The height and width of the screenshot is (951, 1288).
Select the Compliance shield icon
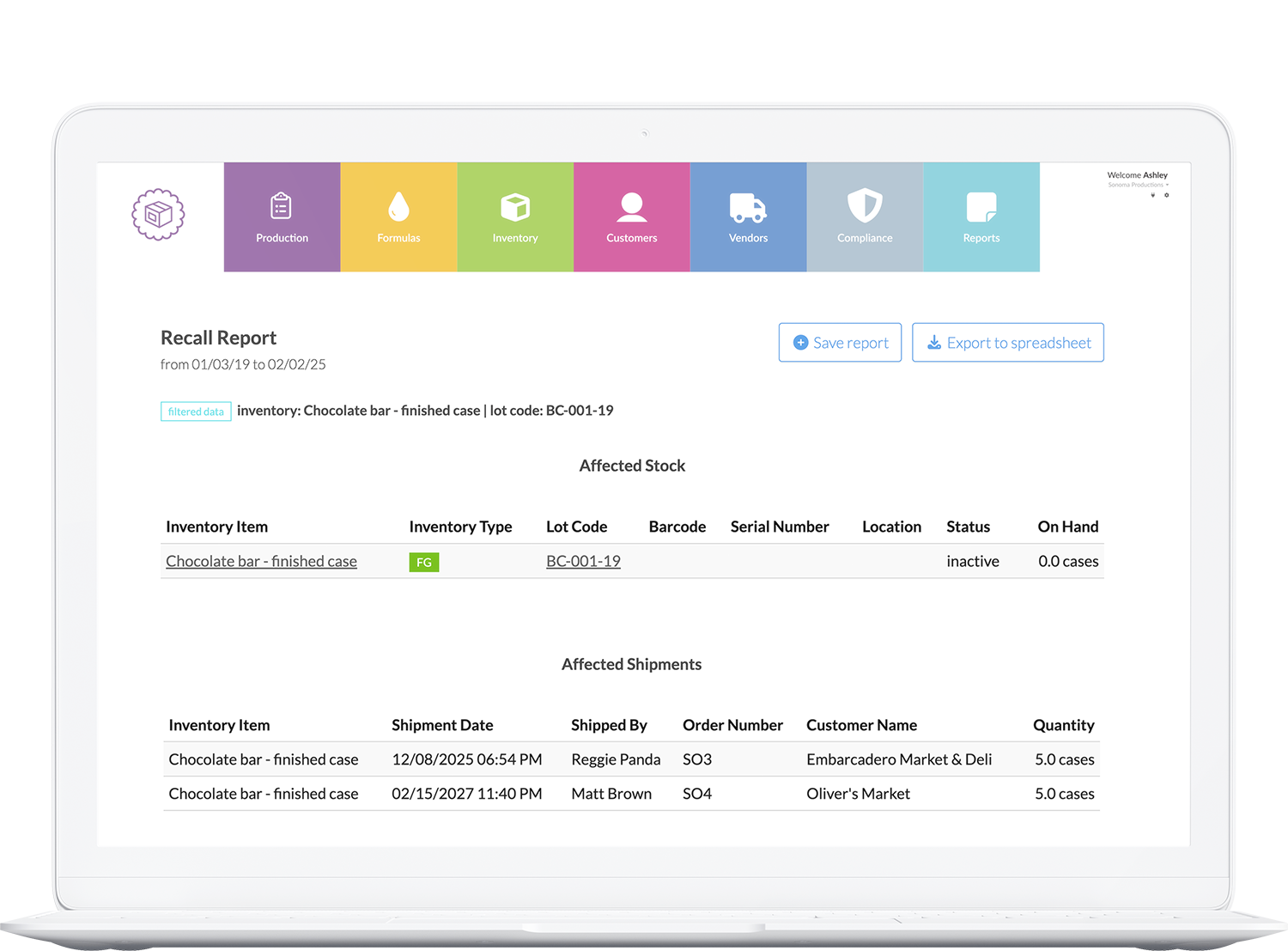(865, 206)
